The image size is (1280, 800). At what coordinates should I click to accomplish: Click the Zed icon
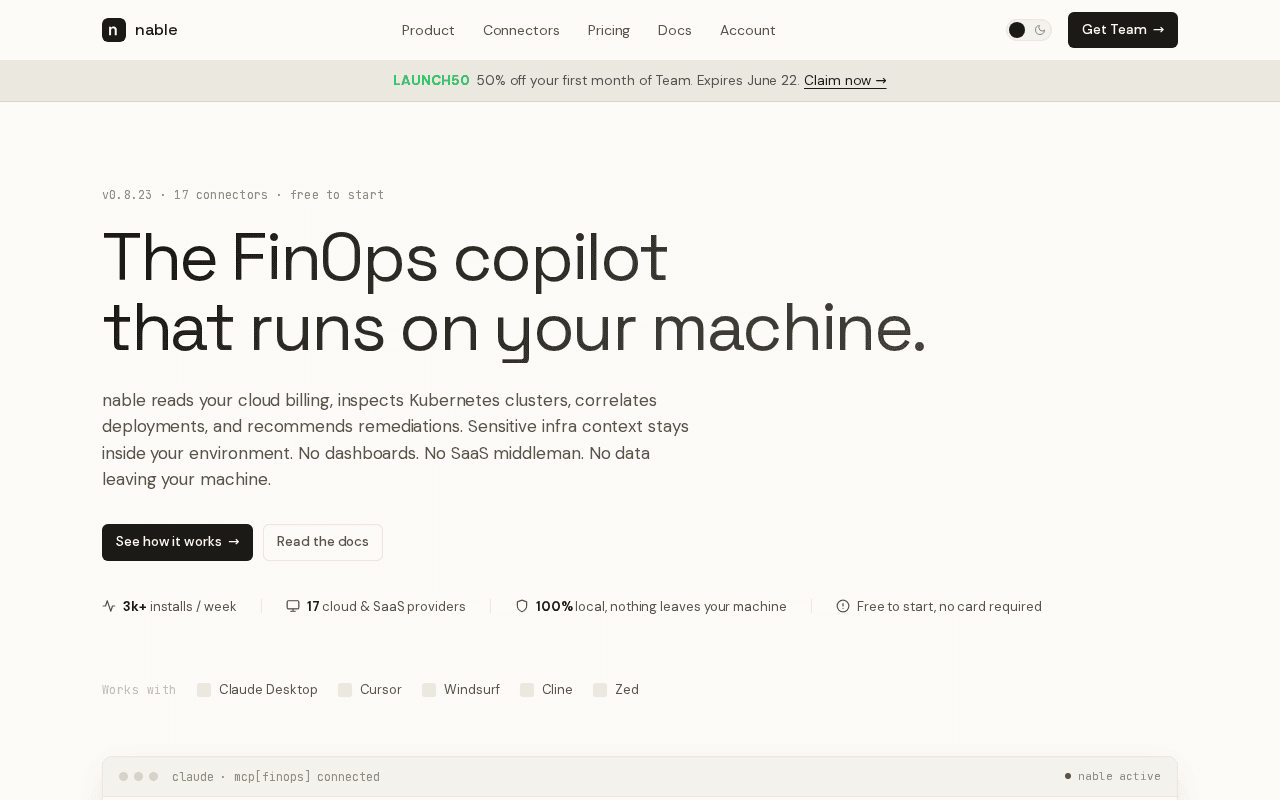click(x=600, y=690)
